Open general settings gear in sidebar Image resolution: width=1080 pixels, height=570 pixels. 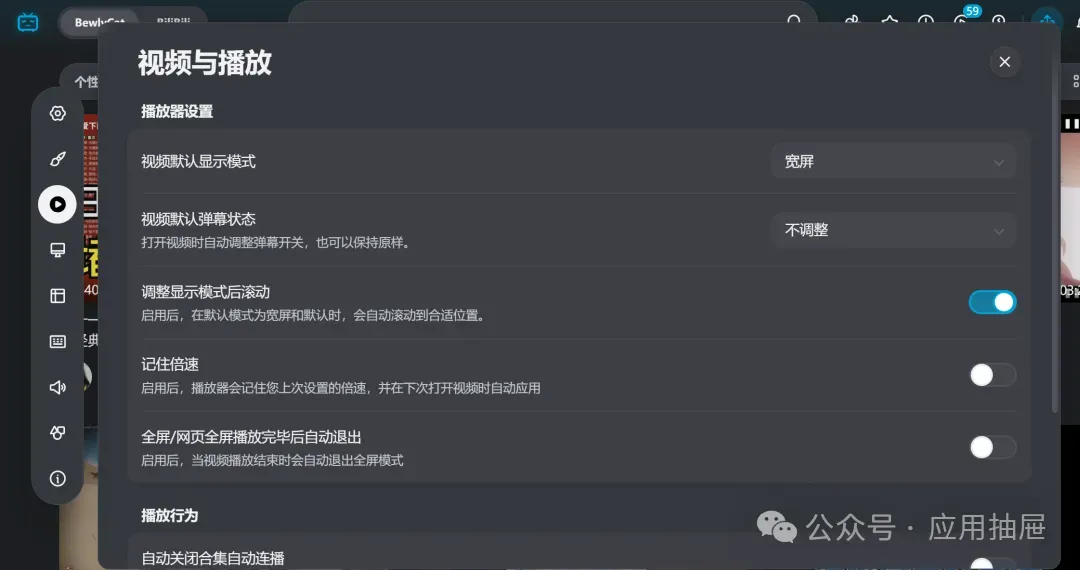point(58,114)
